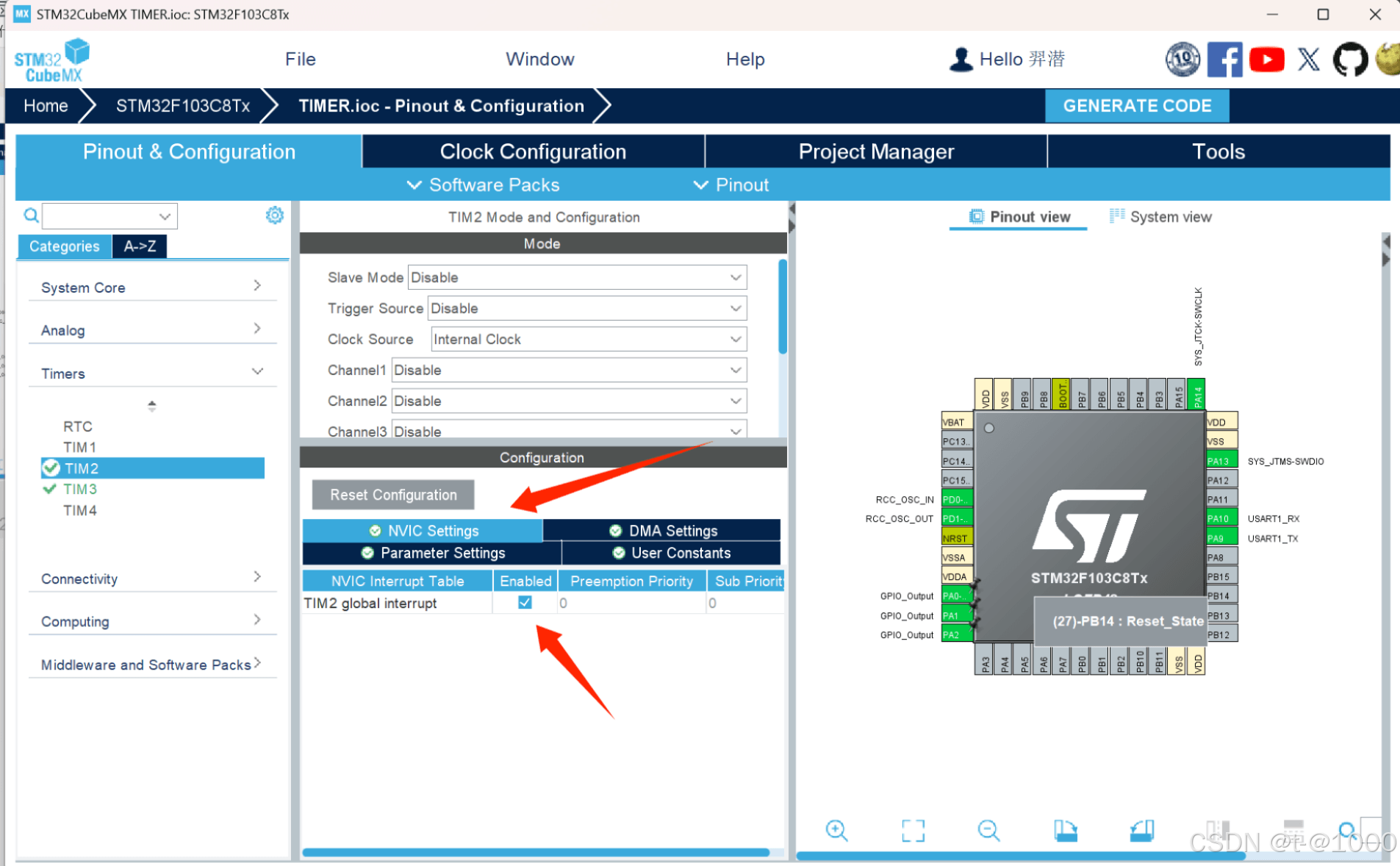Click the search magnifier icon in categories panel
This screenshot has width=1400, height=866.
point(31,215)
